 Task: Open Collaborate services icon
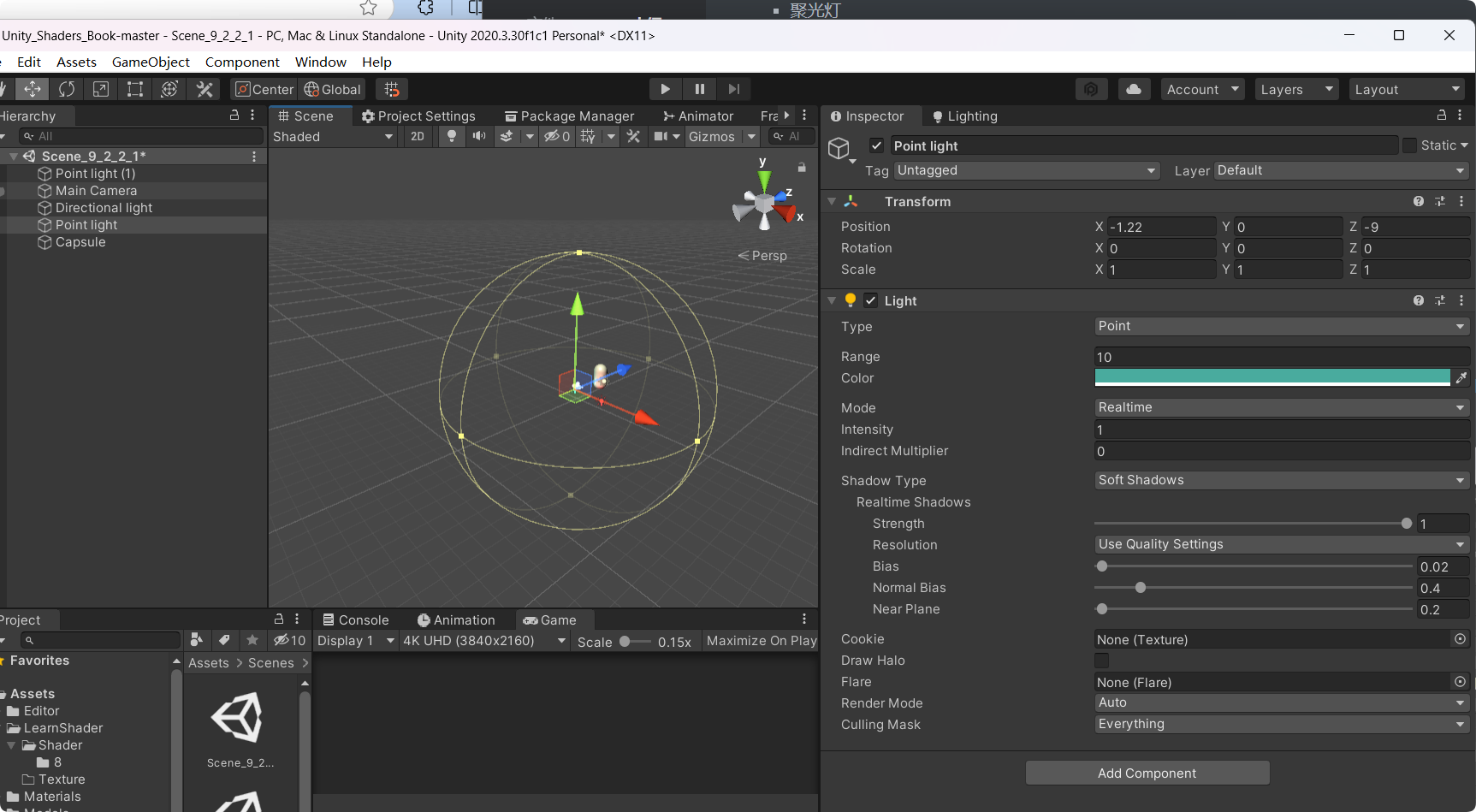pos(1091,89)
